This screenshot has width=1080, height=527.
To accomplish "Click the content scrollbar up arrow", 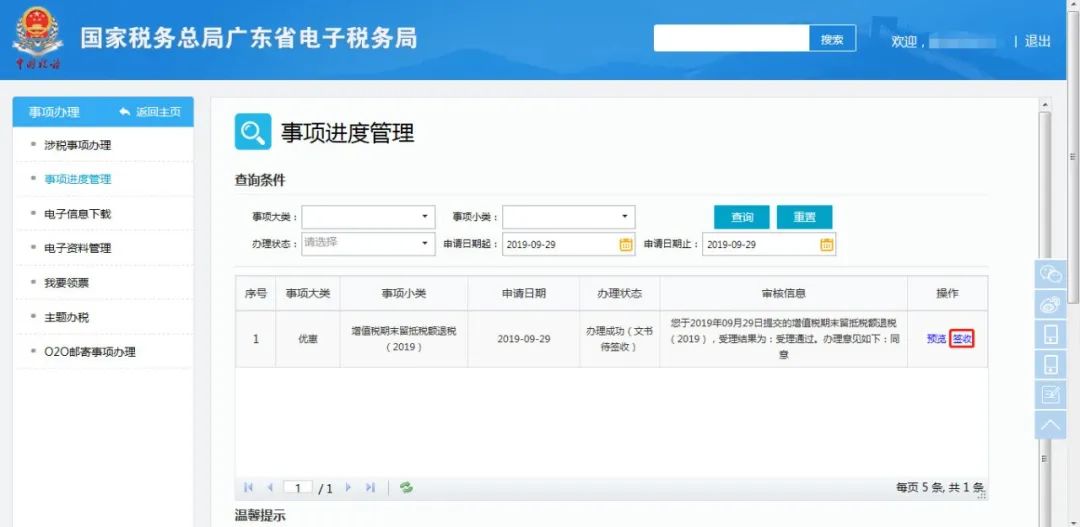I will (x=1045, y=105).
